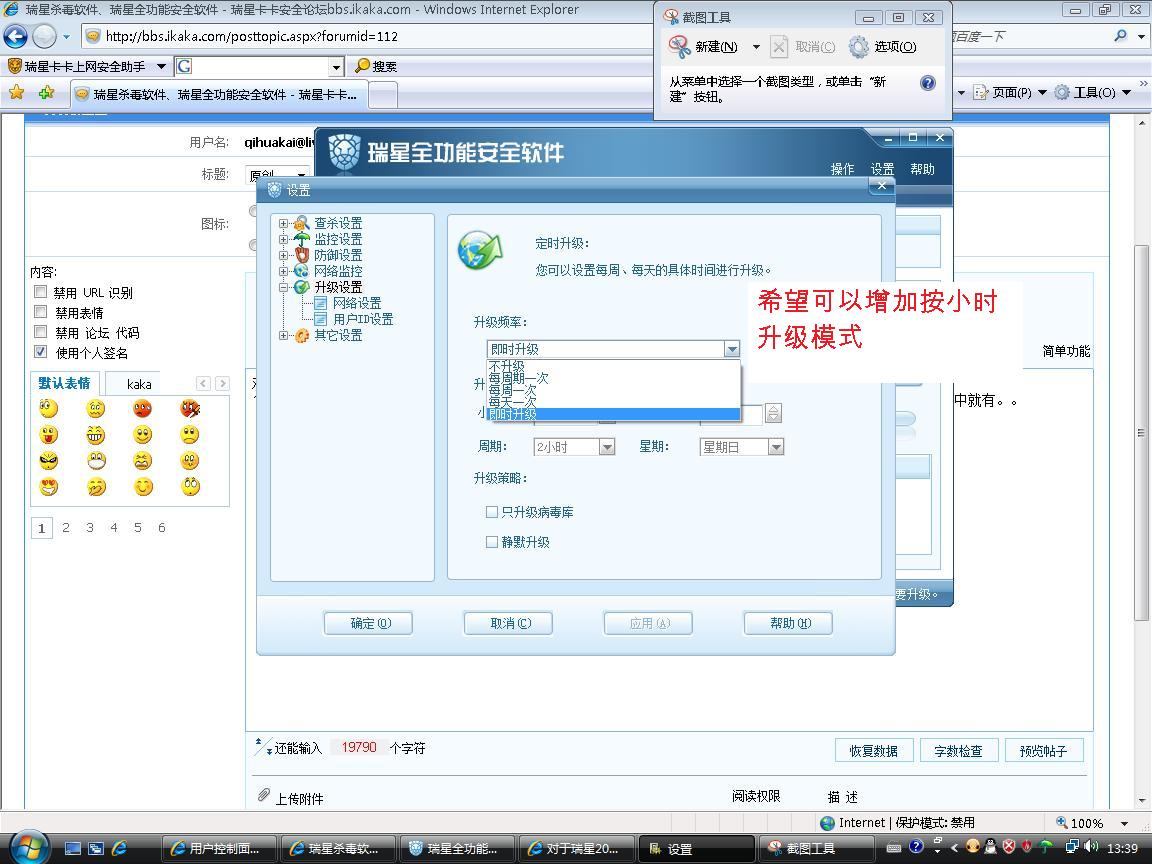Expand the 防御设置 tree node
This screenshot has height=864, width=1152.
283,256
